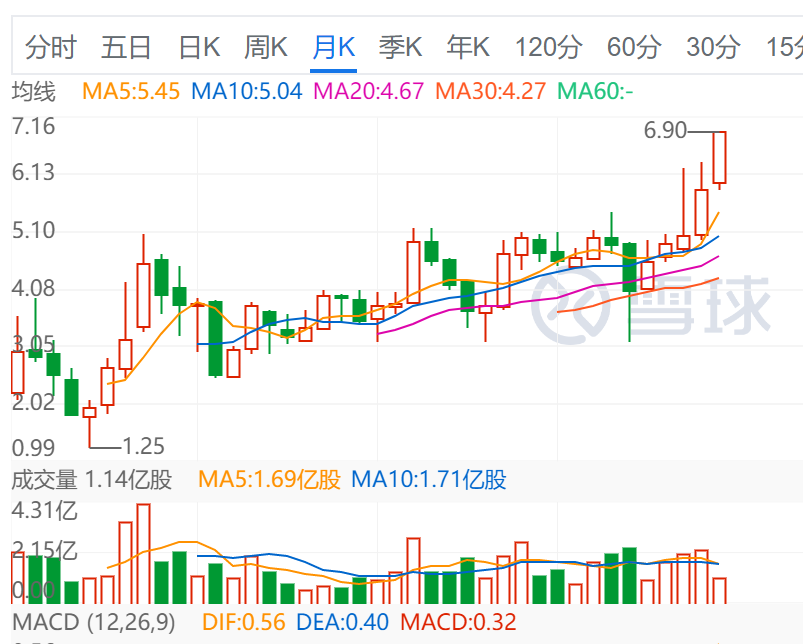Click the tallest red volume bar

(x=143, y=553)
